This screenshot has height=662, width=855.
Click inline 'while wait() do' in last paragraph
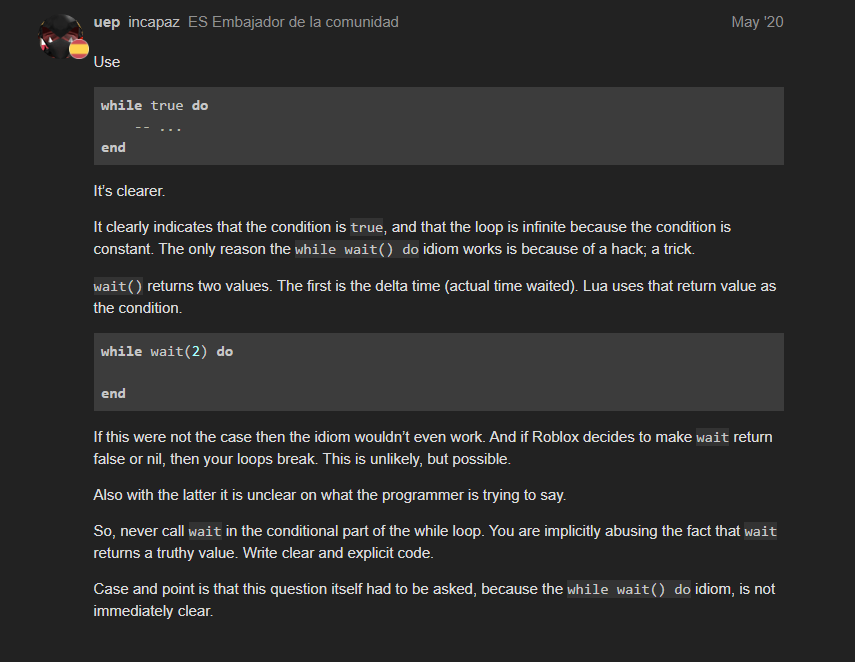pyautogui.click(x=629, y=590)
